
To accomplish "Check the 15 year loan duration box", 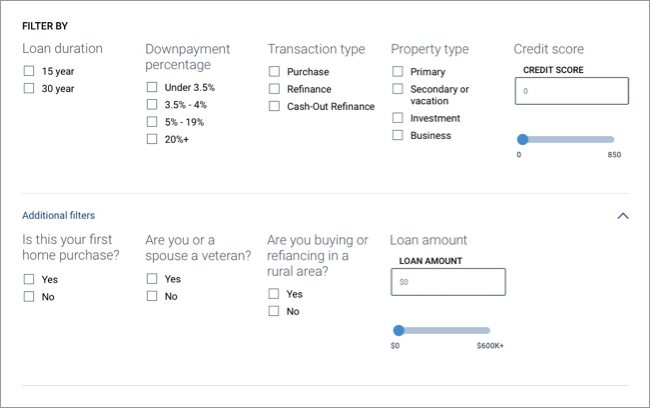I will tap(29, 71).
